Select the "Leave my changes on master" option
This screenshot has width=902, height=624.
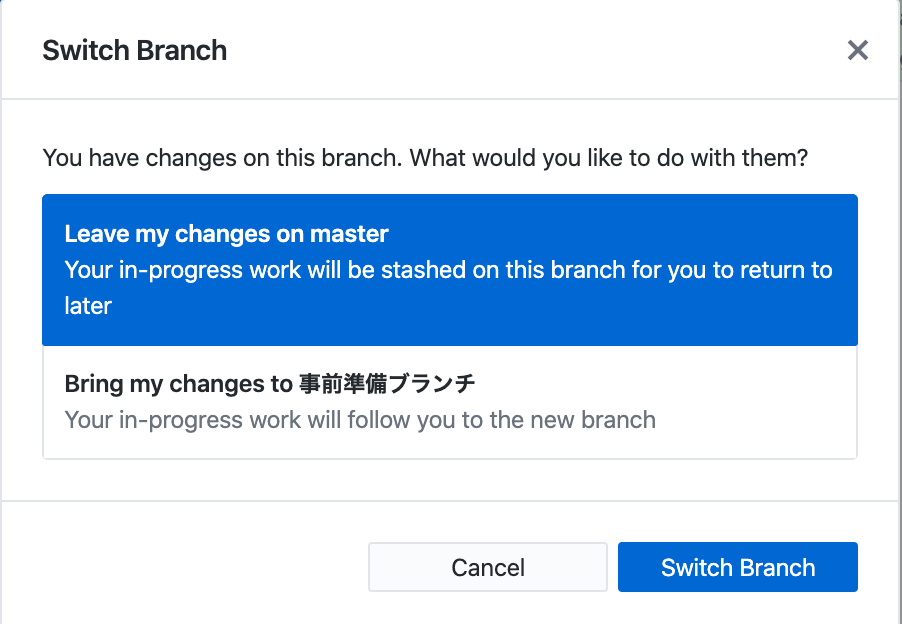[449, 269]
